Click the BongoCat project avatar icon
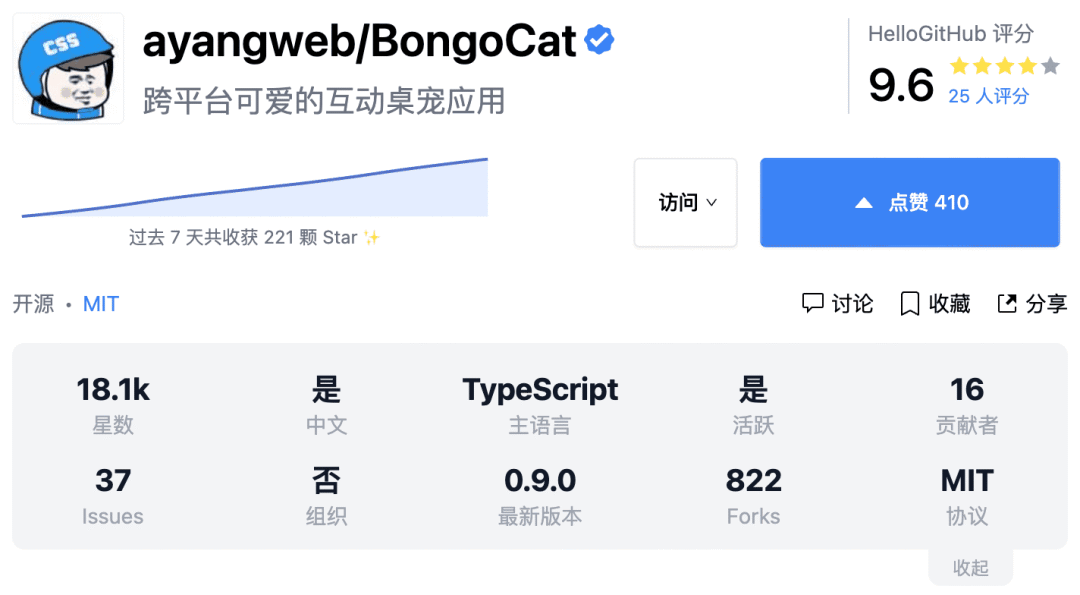 (67, 67)
